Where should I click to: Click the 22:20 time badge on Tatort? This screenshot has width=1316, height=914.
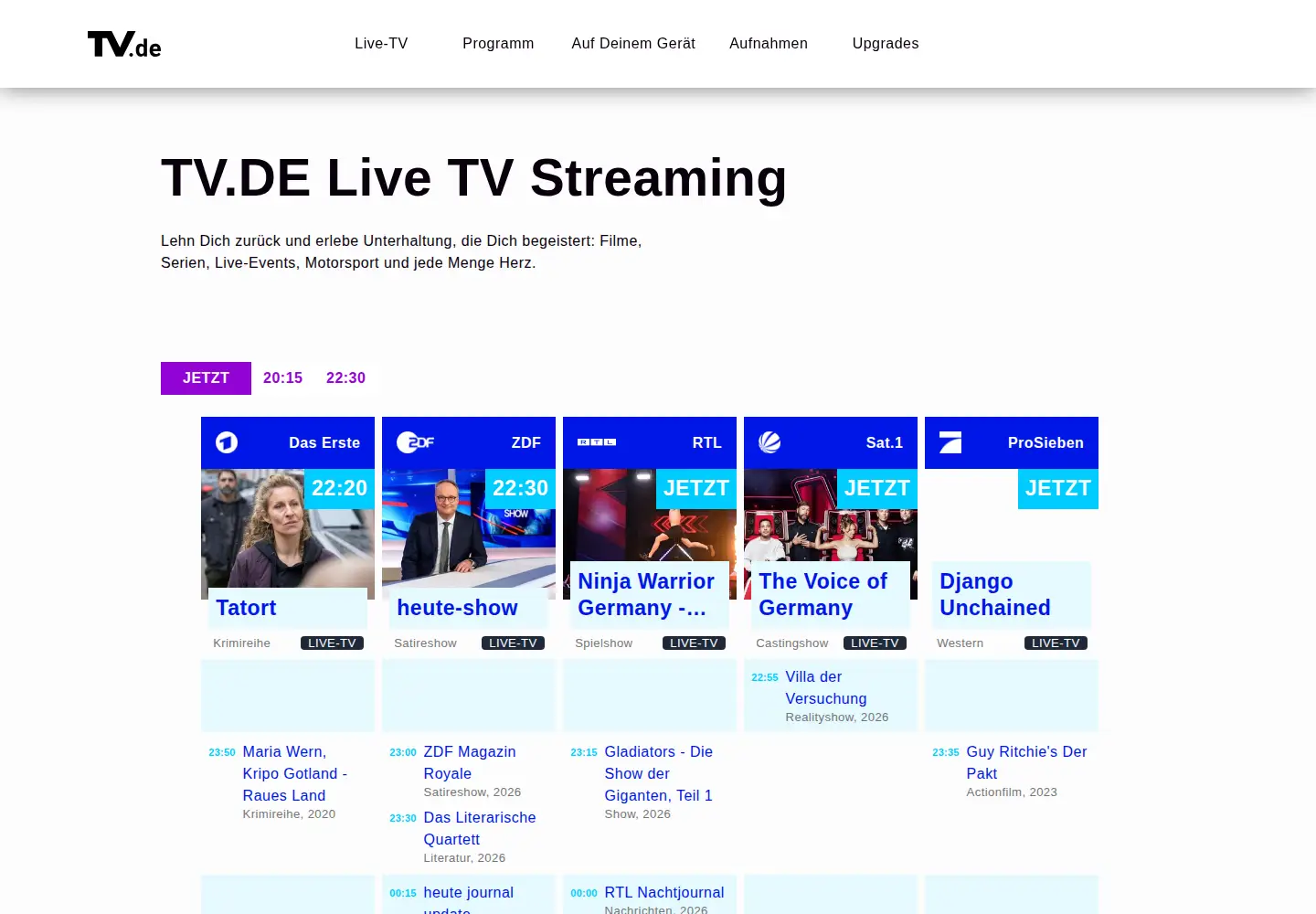point(339,489)
